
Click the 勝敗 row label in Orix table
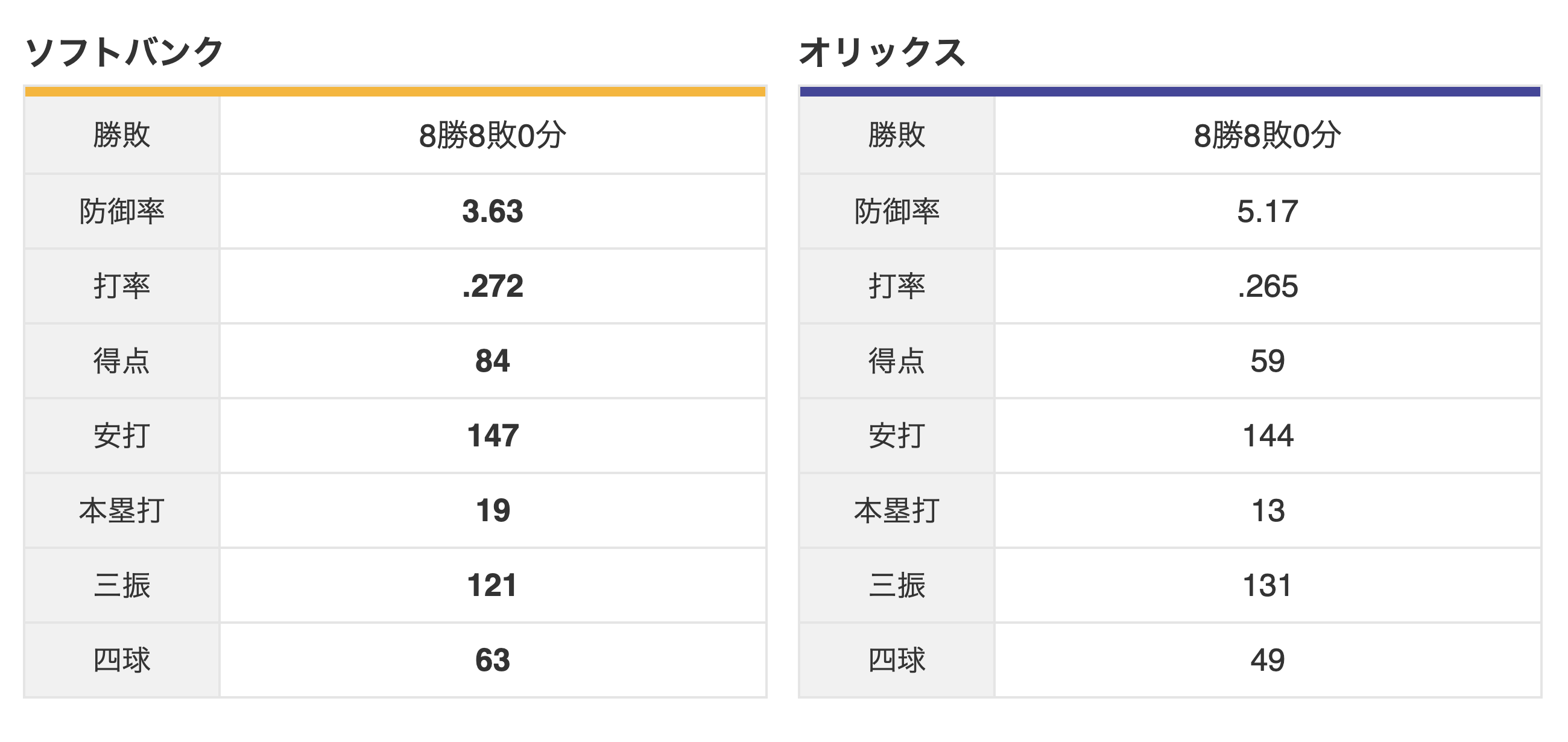point(897,135)
